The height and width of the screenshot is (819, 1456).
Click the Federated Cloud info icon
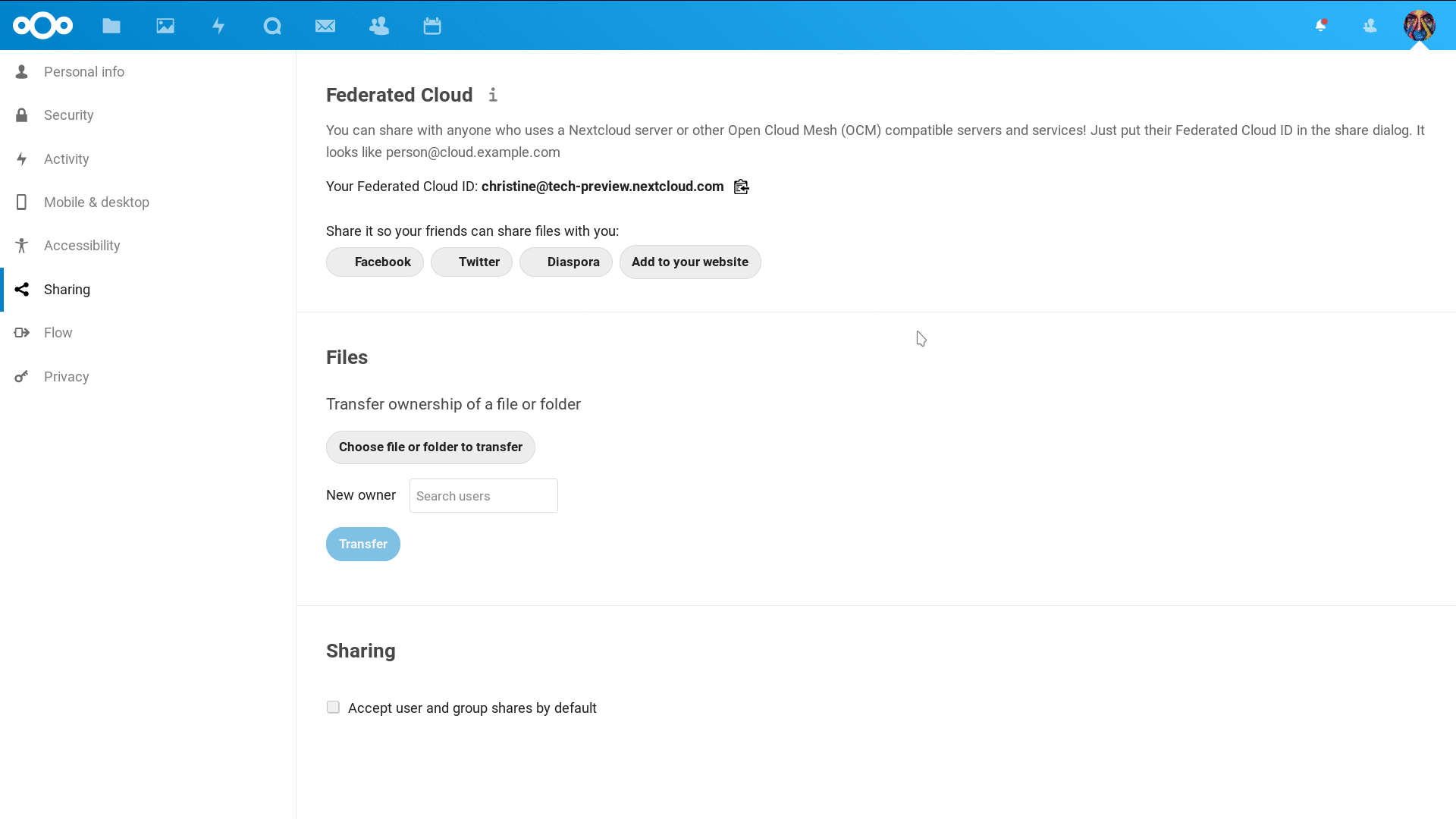(x=493, y=95)
